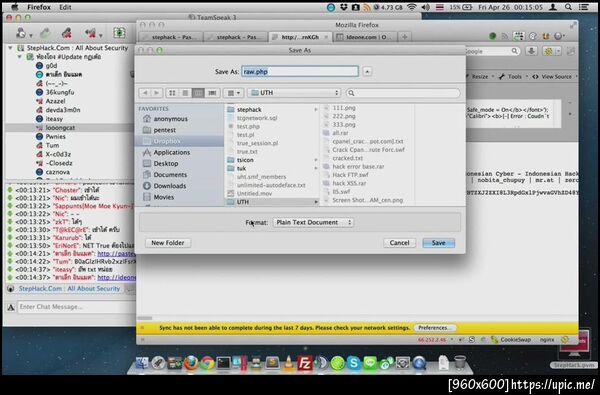The width and height of the screenshot is (600, 395).
Task: Select user caznova in TeamSpeak channel
Action: click(58, 172)
